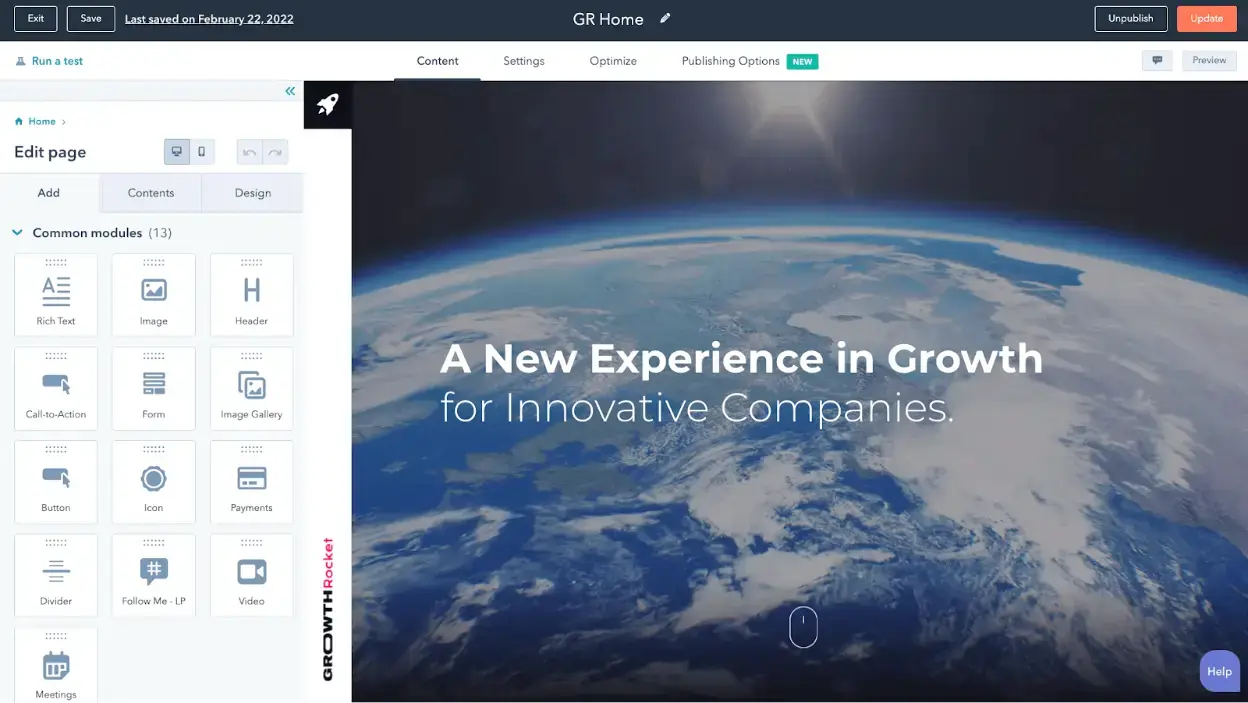1248x703 pixels.
Task: Open the Help widget
Action: pos(1219,671)
